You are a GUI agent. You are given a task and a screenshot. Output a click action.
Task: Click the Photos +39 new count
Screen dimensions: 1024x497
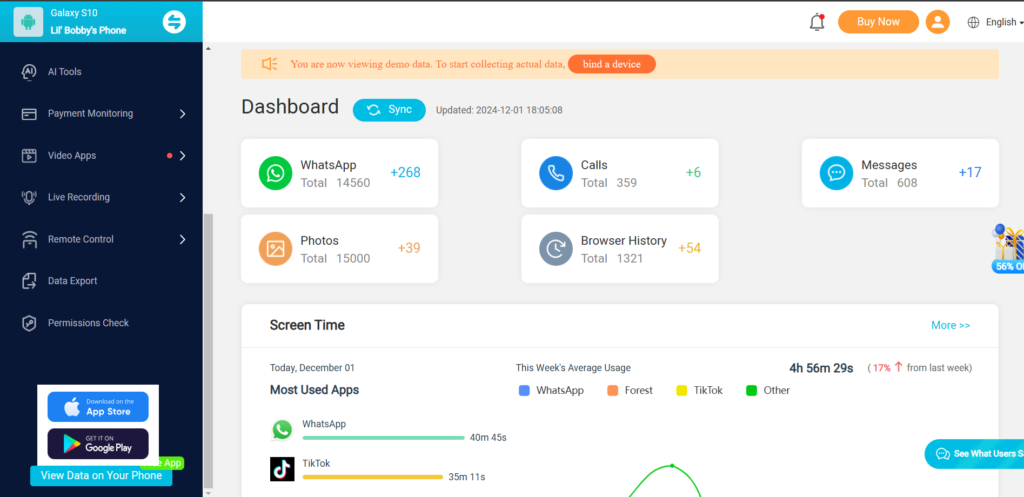click(x=409, y=248)
